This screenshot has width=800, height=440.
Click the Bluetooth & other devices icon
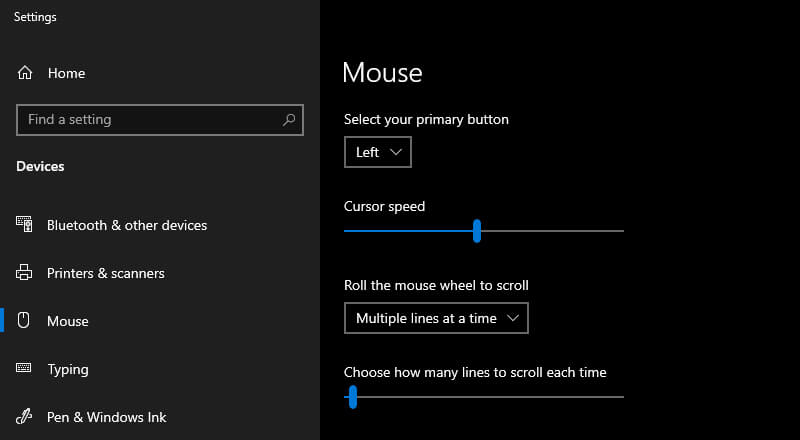pyautogui.click(x=25, y=225)
